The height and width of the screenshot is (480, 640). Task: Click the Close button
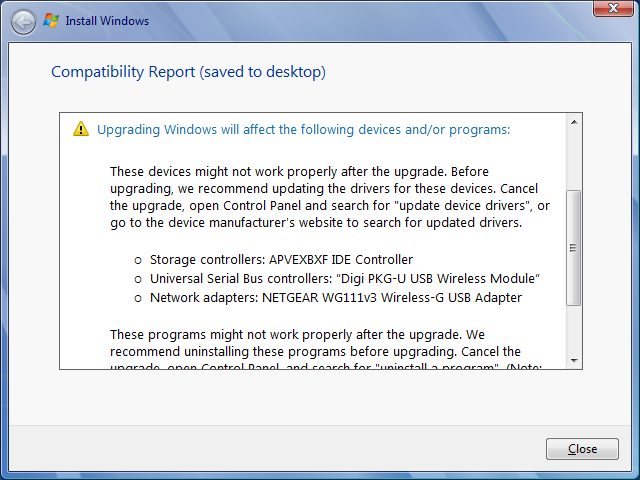[582, 449]
